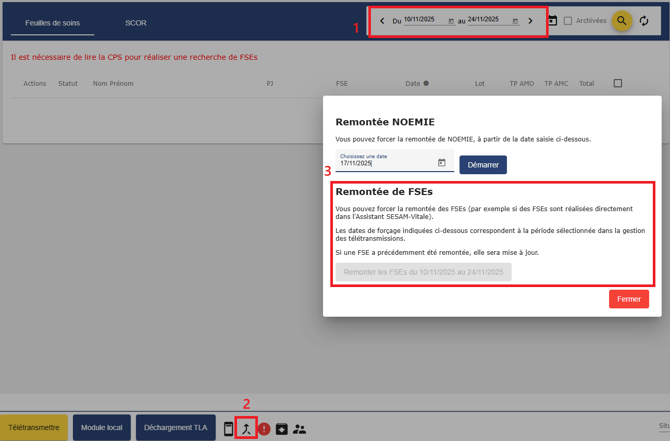Tick the Archivées checkbox

(x=568, y=21)
